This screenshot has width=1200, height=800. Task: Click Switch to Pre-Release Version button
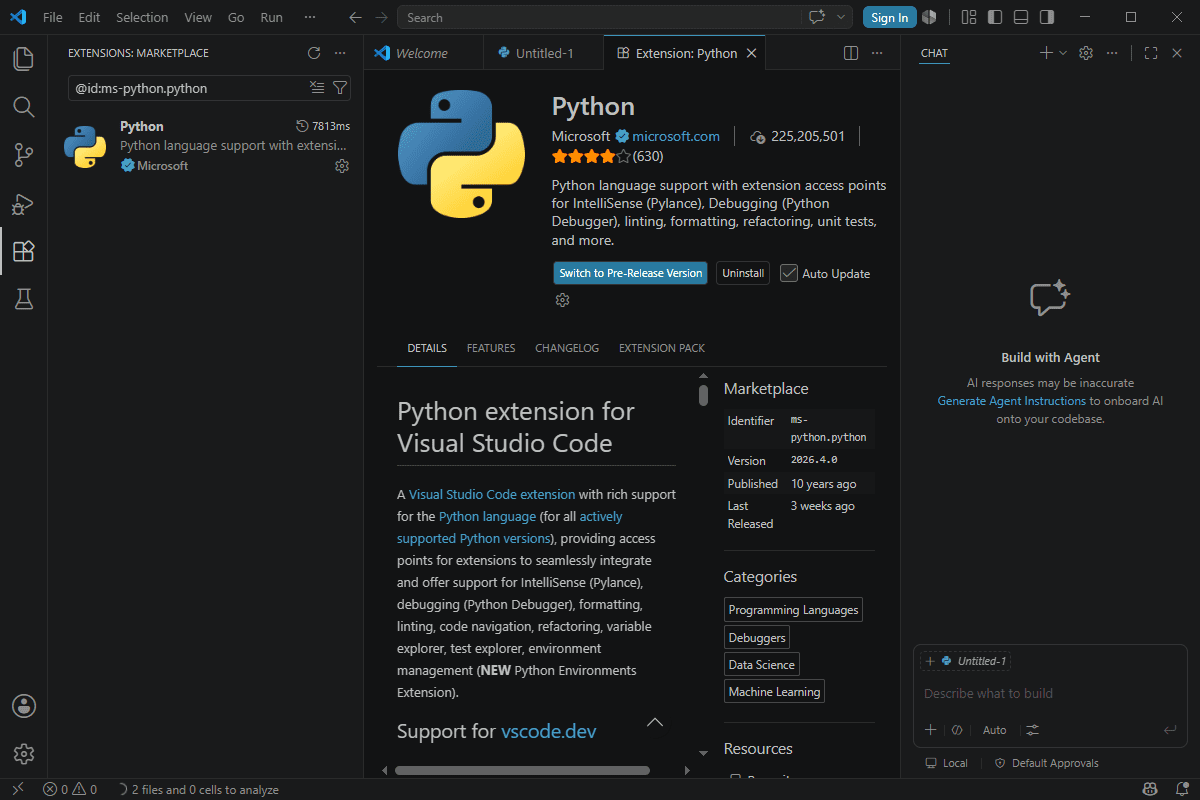click(631, 273)
